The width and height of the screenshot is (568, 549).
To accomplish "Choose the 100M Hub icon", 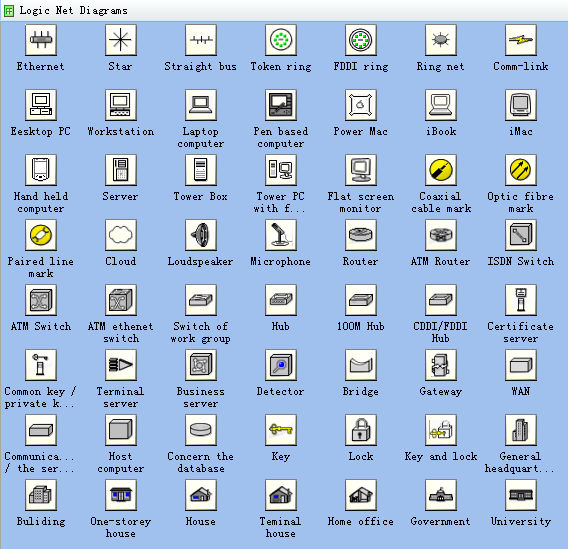I will pyautogui.click(x=361, y=300).
